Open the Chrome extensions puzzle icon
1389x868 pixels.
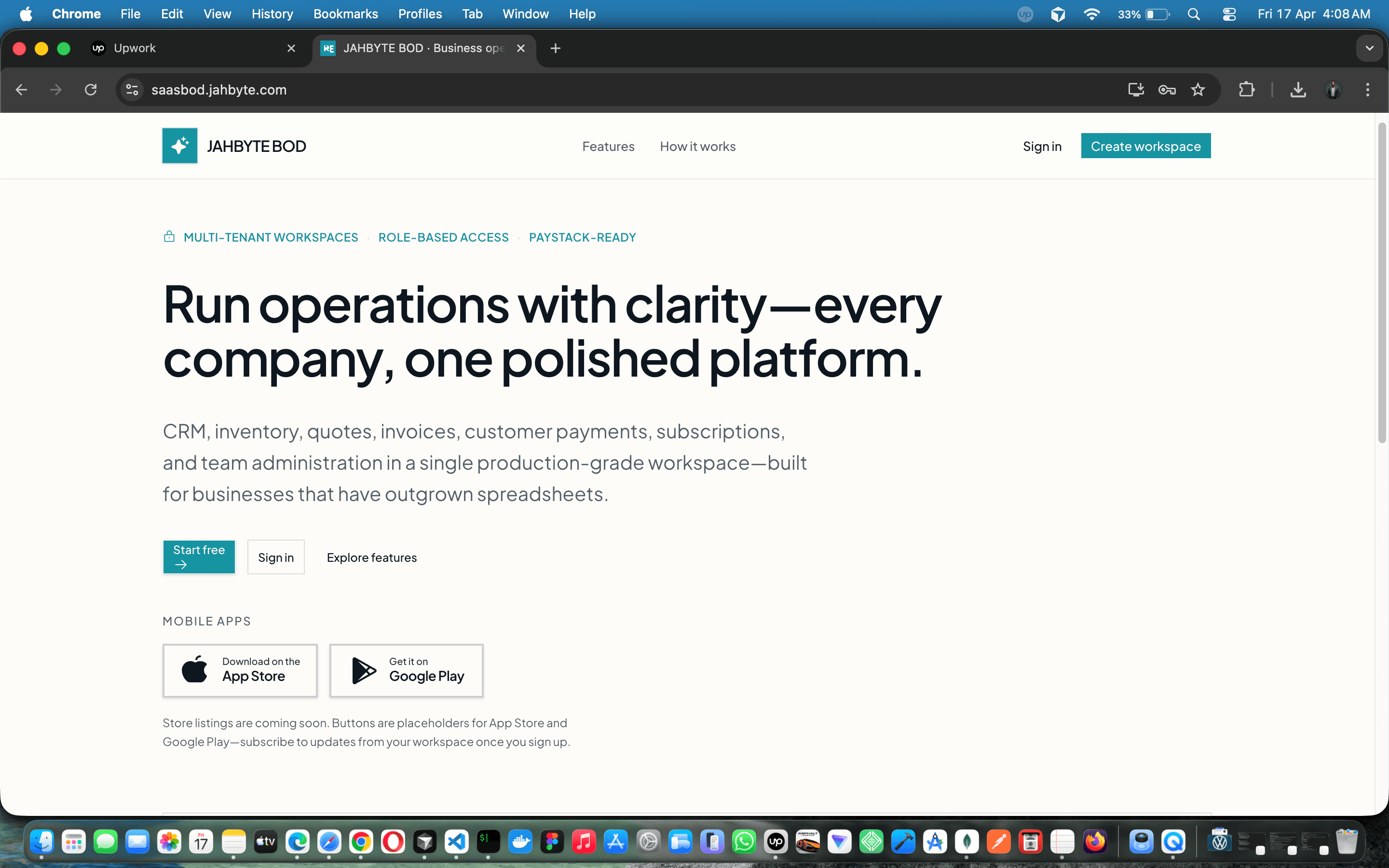point(1247,90)
